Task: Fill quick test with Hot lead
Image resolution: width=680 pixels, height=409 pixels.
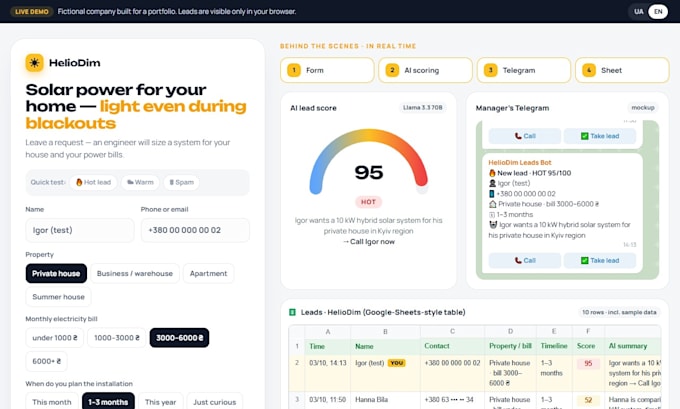Action: click(93, 183)
